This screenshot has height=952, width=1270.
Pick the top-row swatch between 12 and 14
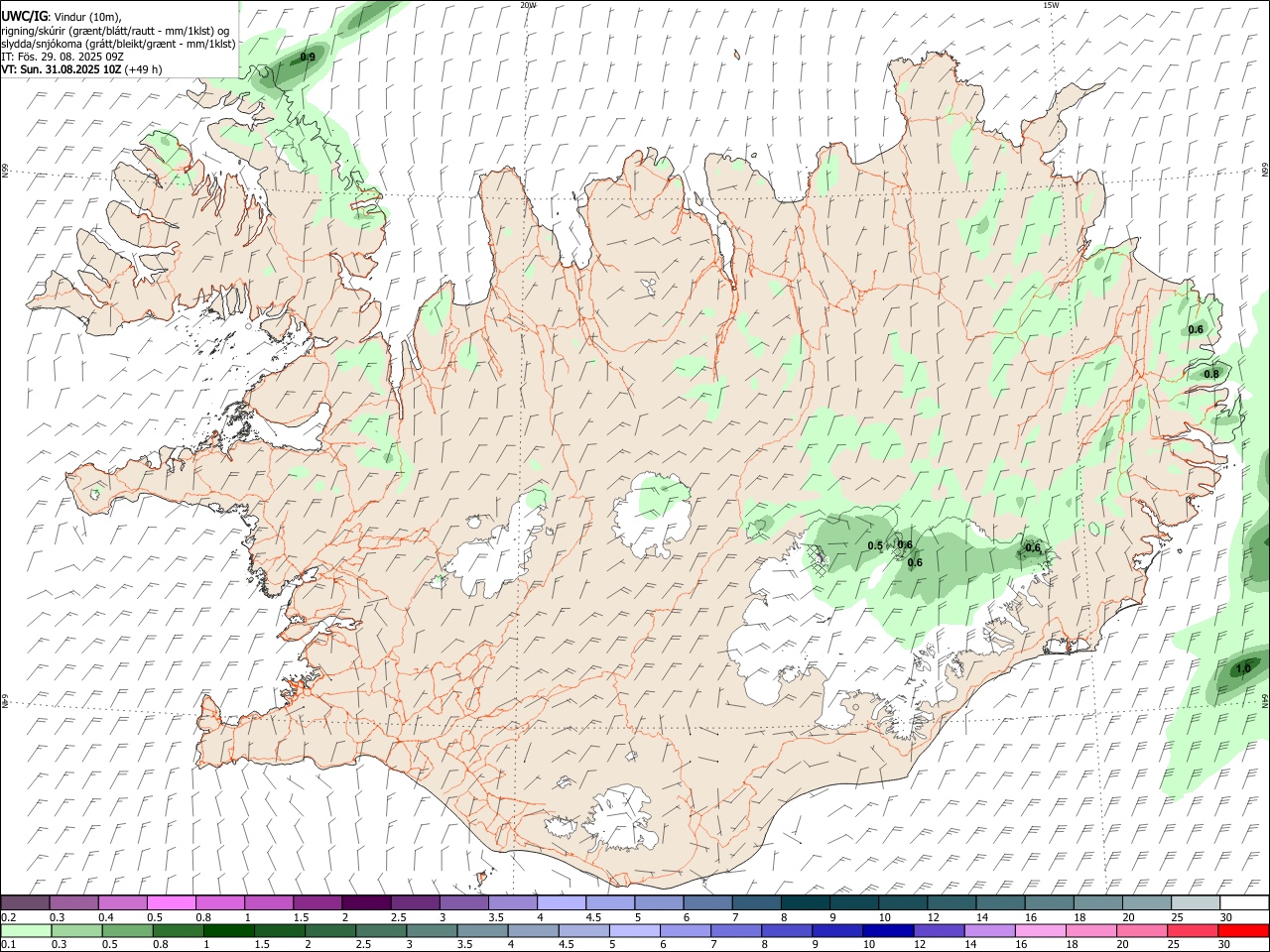tap(952, 902)
